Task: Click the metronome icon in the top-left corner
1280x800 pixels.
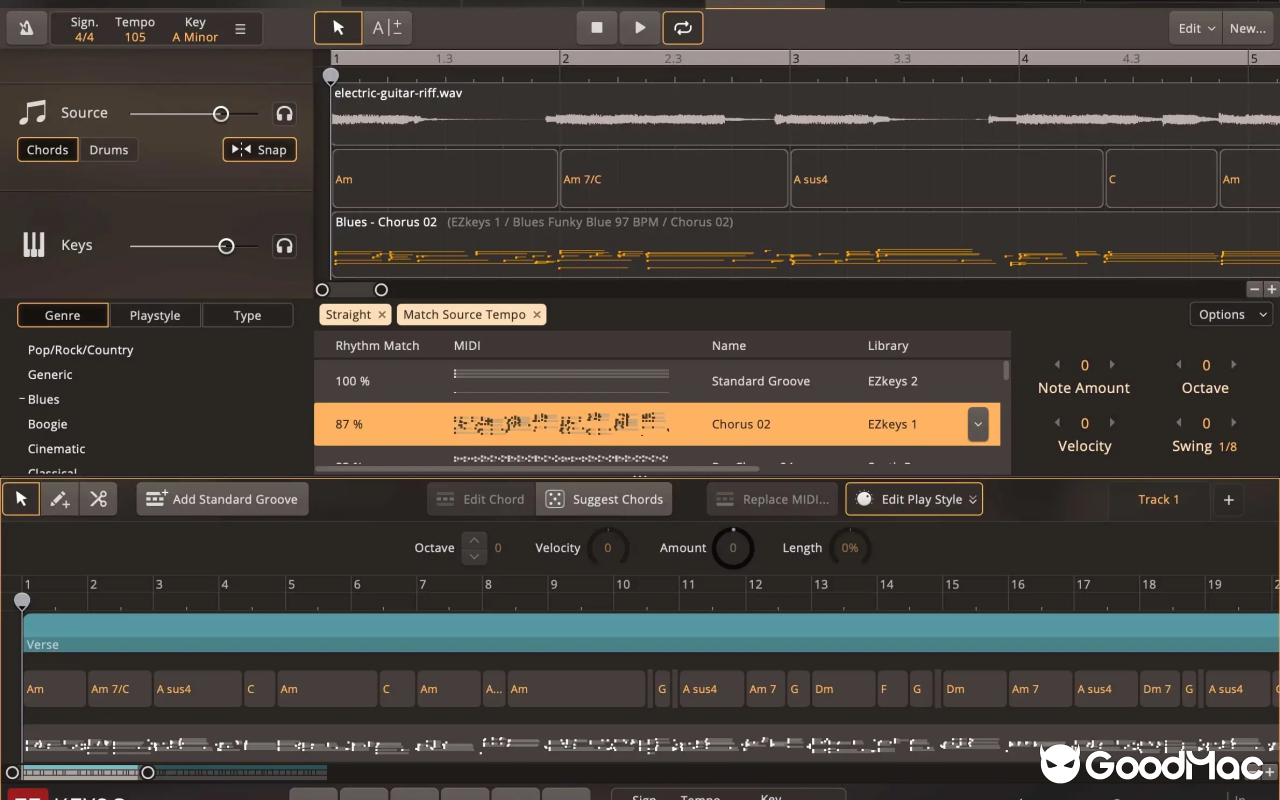Action: point(25,28)
